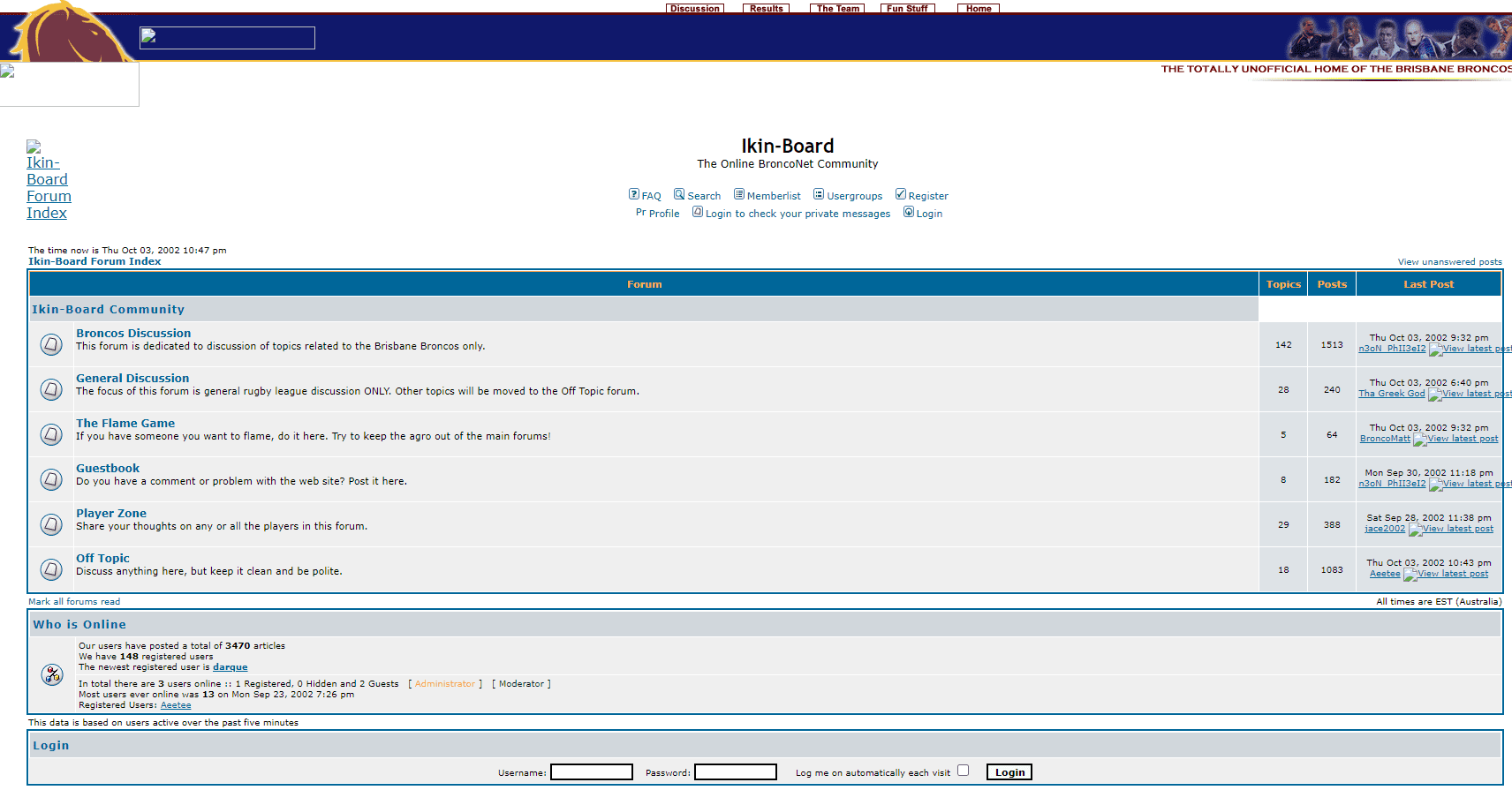Click the Player Zone forum folder icon

51,524
